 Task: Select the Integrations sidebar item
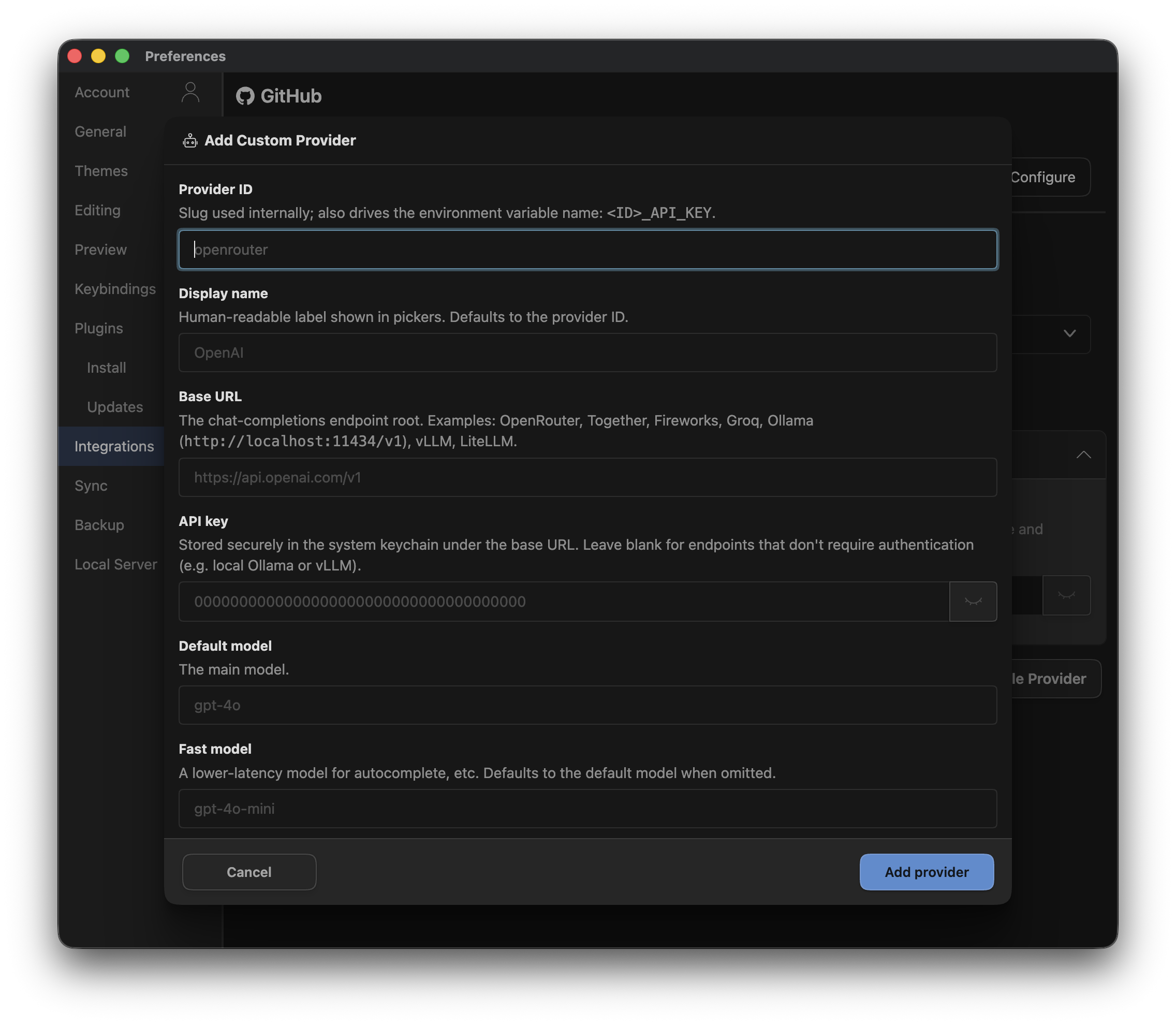[111, 446]
